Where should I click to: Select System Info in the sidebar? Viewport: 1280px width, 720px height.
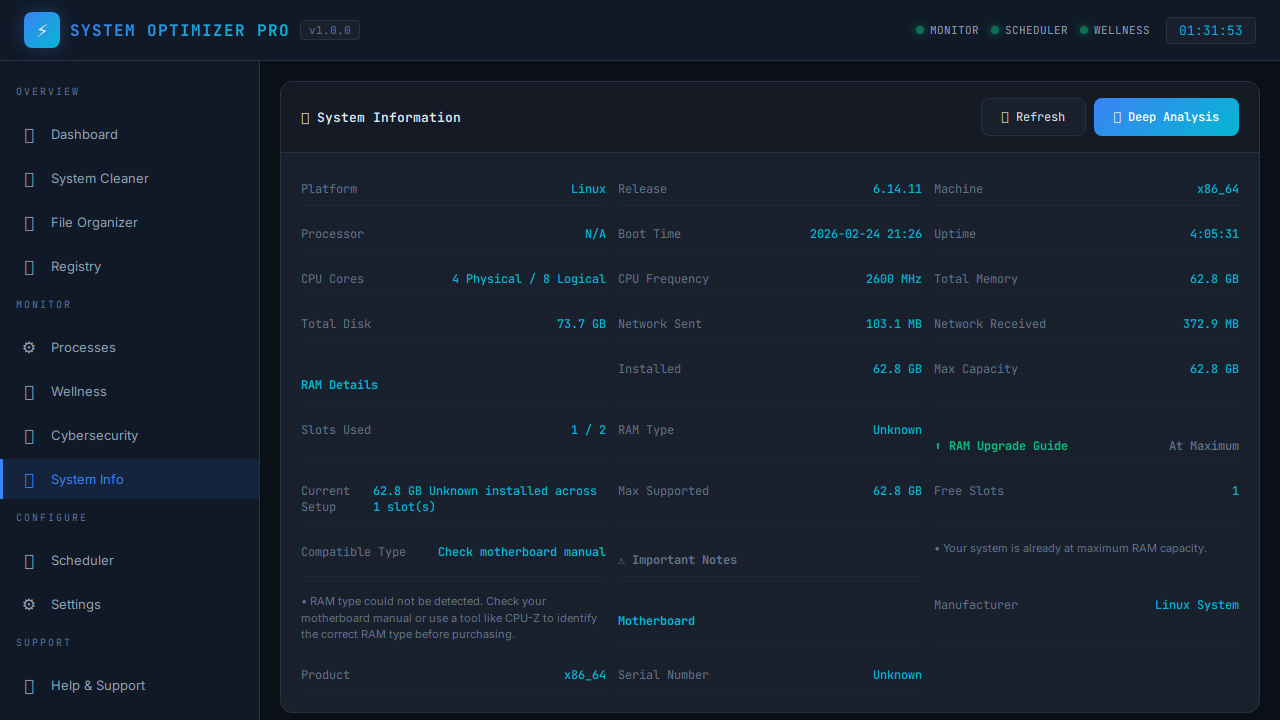(x=87, y=479)
